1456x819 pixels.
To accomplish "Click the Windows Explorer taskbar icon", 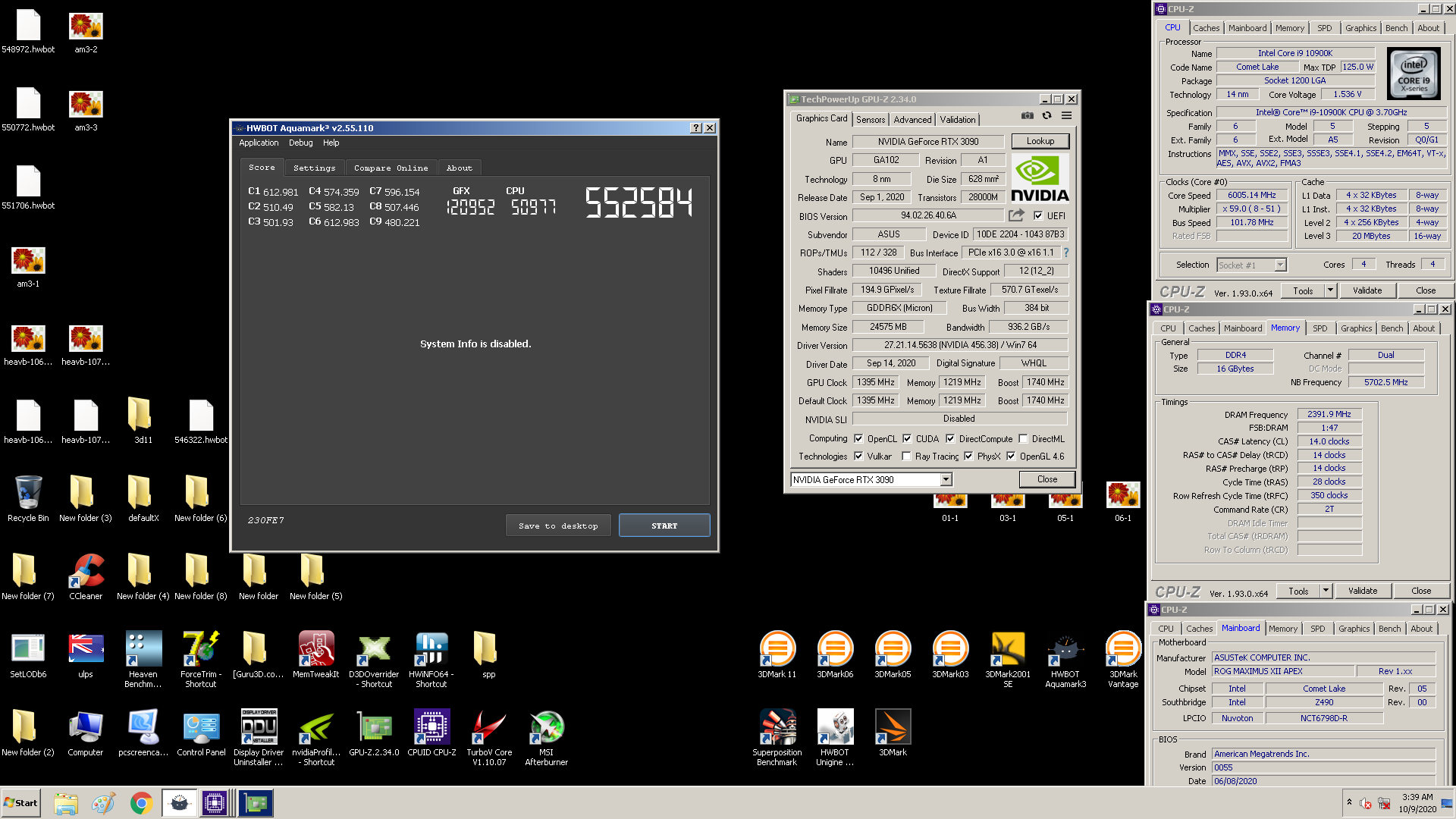I will click(x=66, y=803).
